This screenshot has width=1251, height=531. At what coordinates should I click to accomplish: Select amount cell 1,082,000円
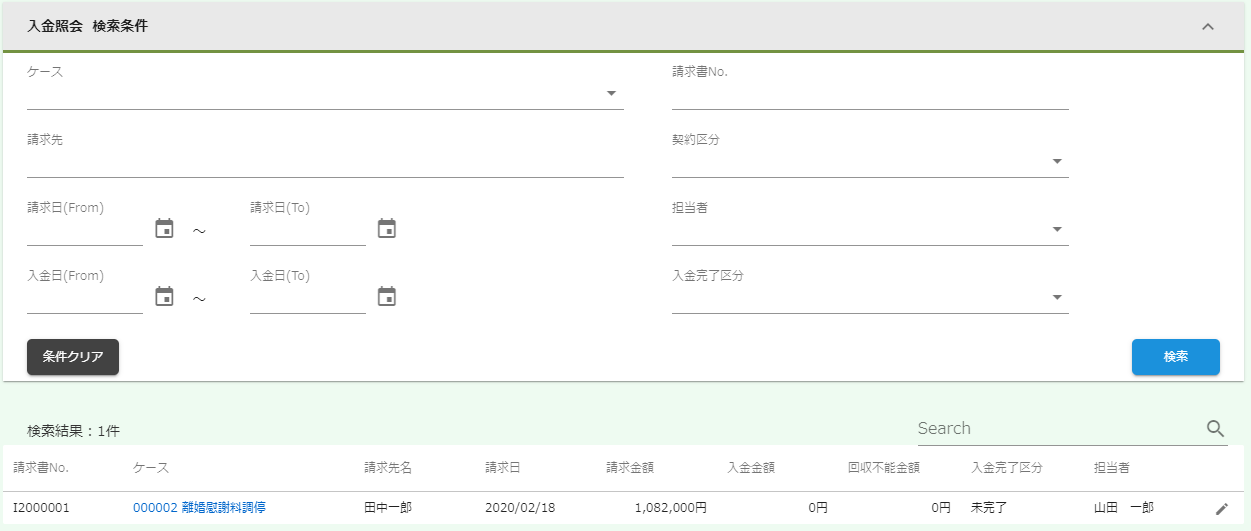[671, 508]
